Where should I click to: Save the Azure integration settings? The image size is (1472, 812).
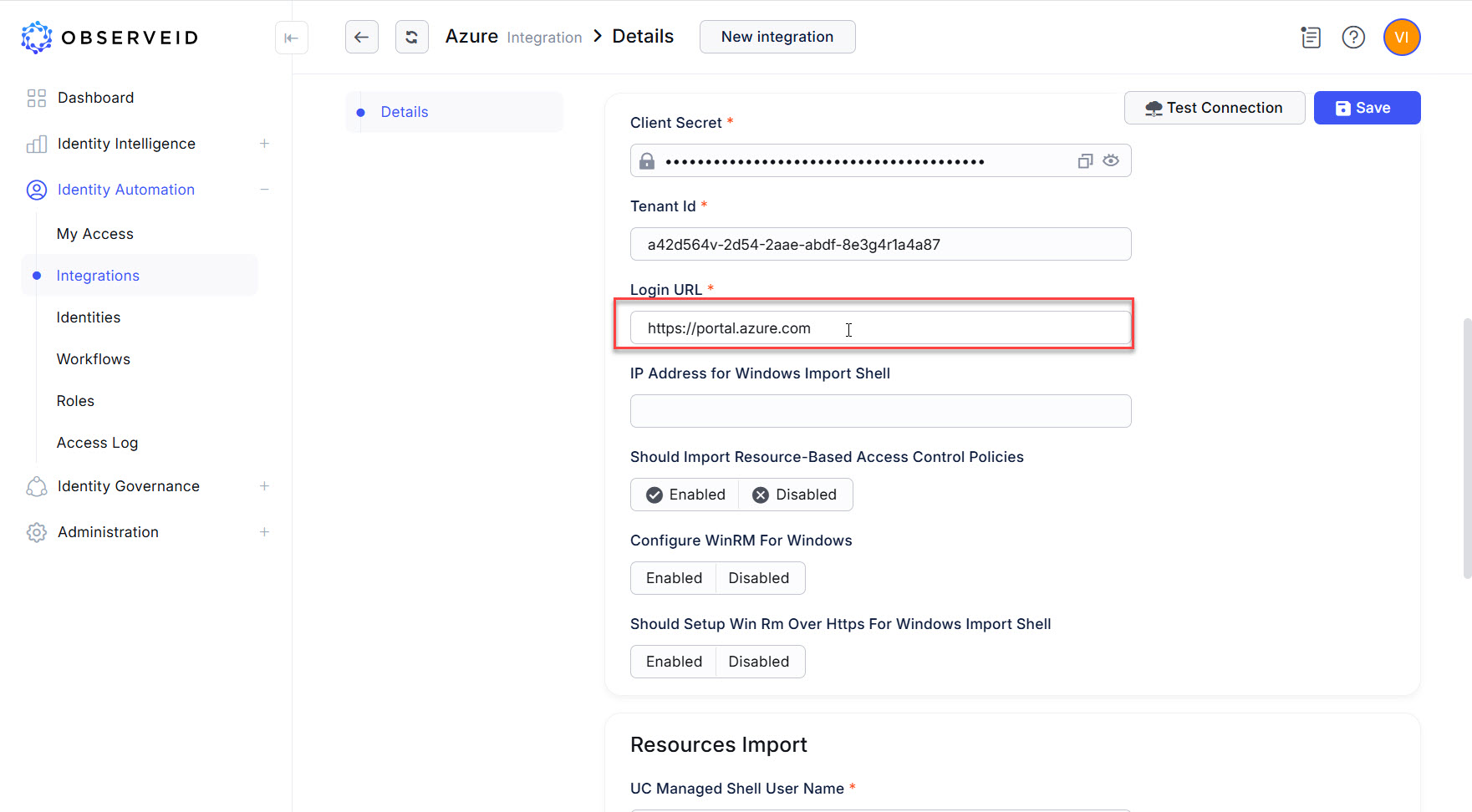click(x=1366, y=108)
